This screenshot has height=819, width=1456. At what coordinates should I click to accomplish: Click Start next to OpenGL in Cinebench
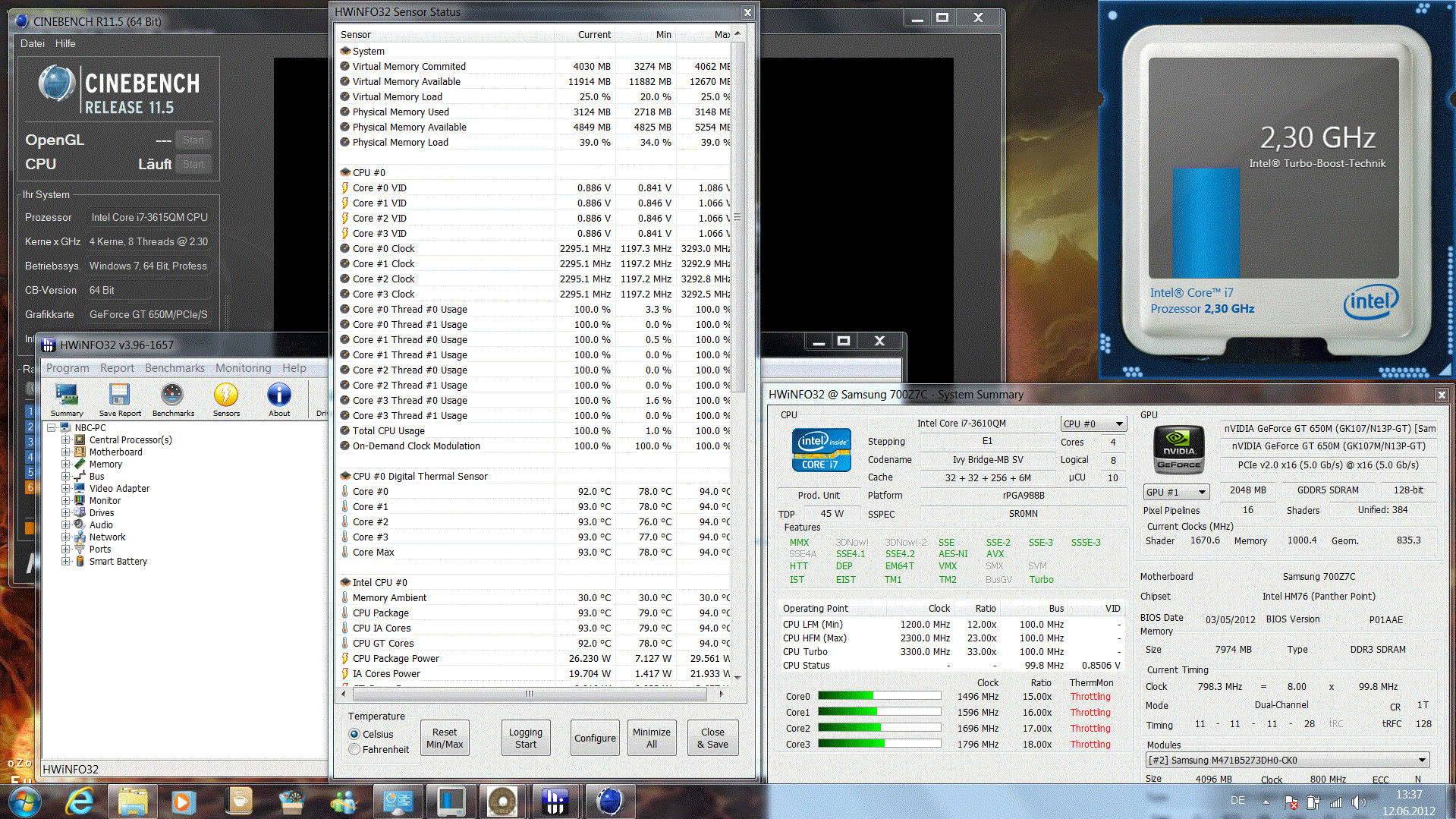(193, 140)
